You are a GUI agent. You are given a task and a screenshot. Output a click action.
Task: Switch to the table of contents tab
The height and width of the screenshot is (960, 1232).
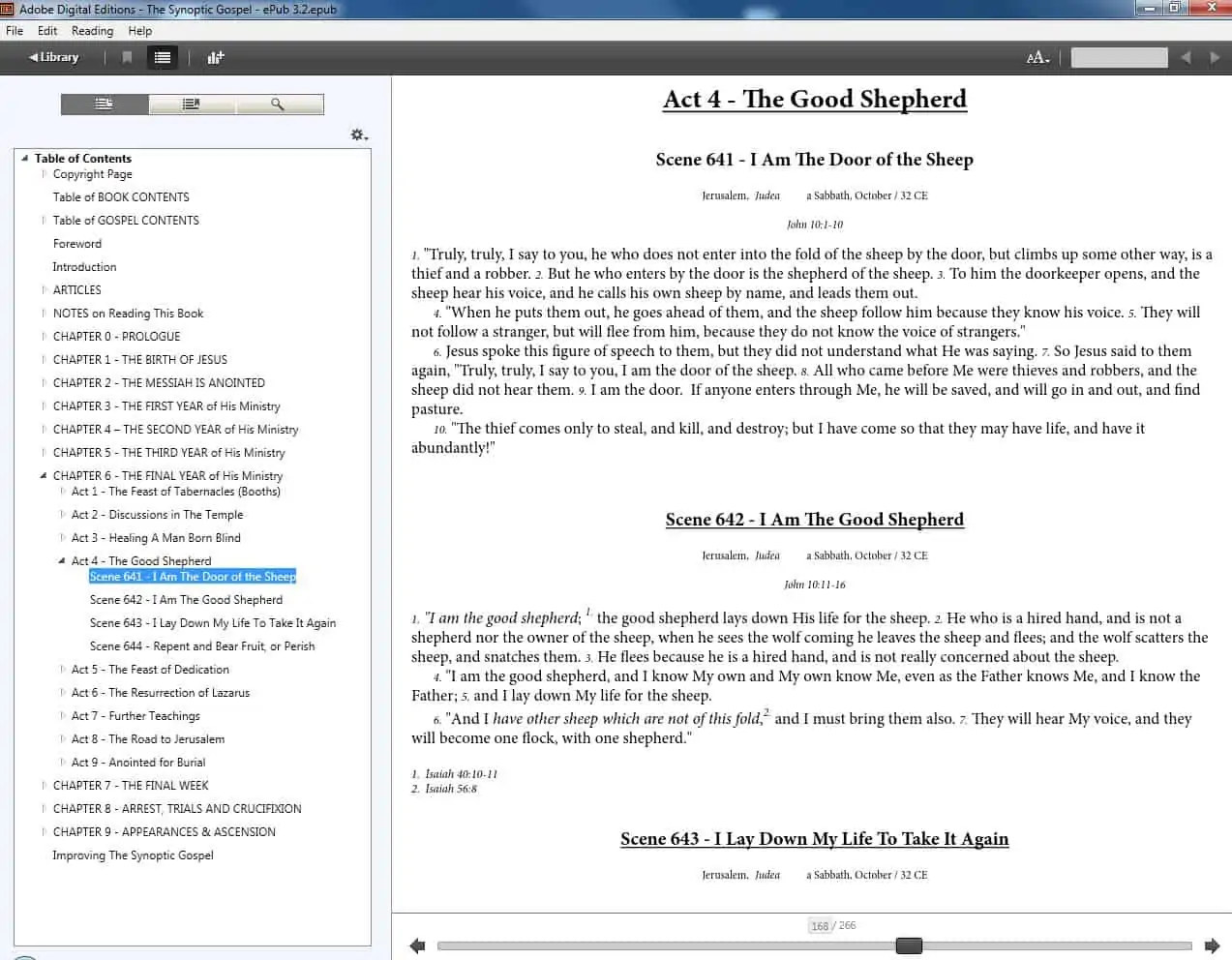click(105, 104)
